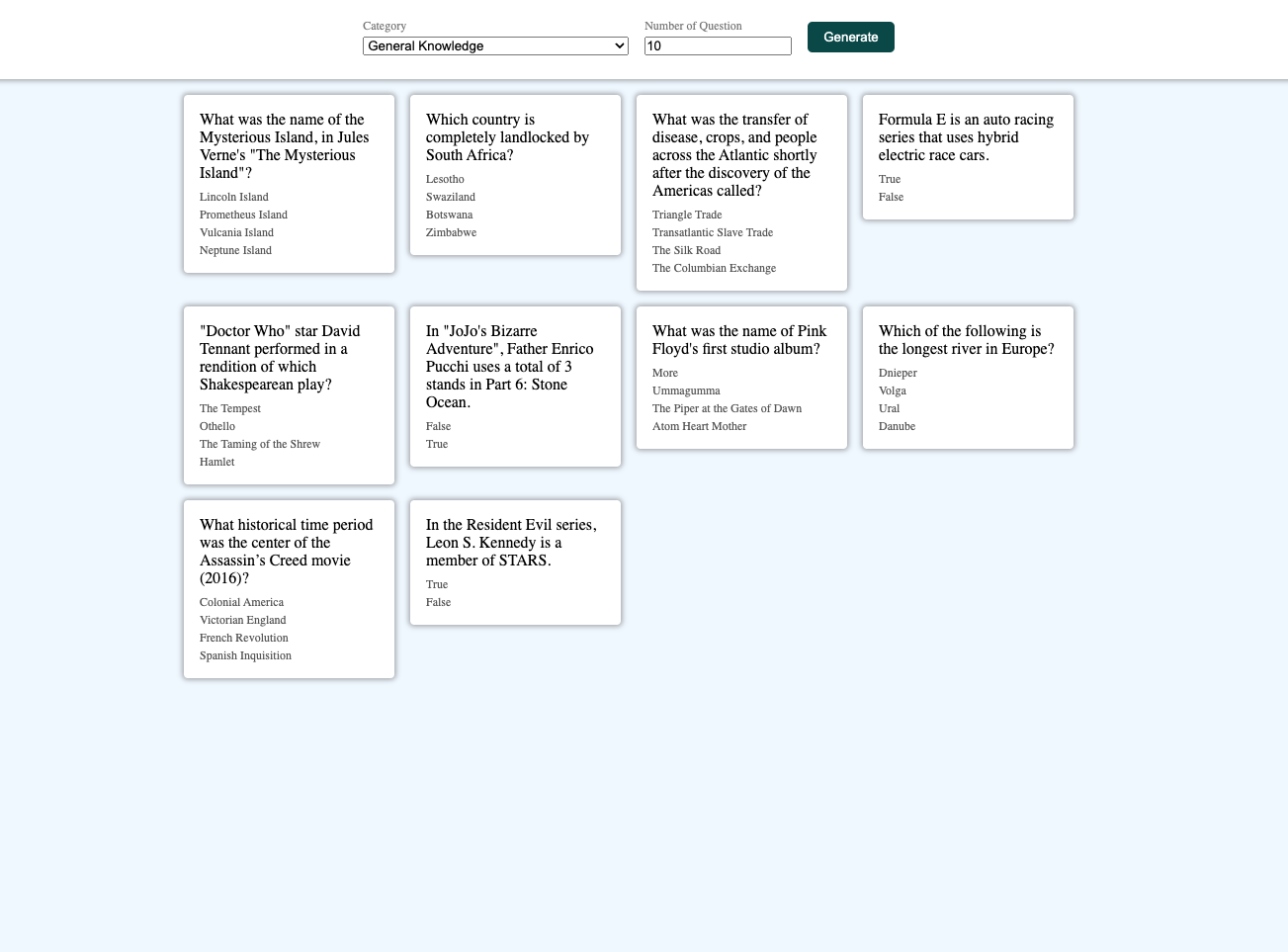1288x952 pixels.
Task: Pick "Othello" for the Shakespeare question
Action: pyautogui.click(x=216, y=426)
